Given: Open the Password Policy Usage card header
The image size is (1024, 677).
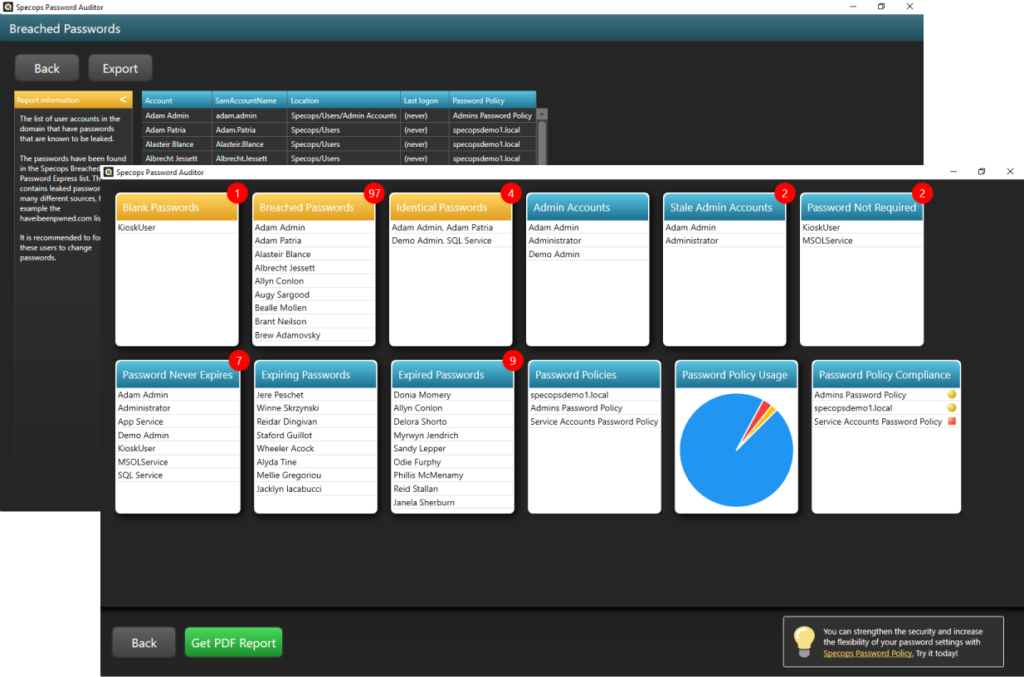Looking at the screenshot, I should coord(736,375).
